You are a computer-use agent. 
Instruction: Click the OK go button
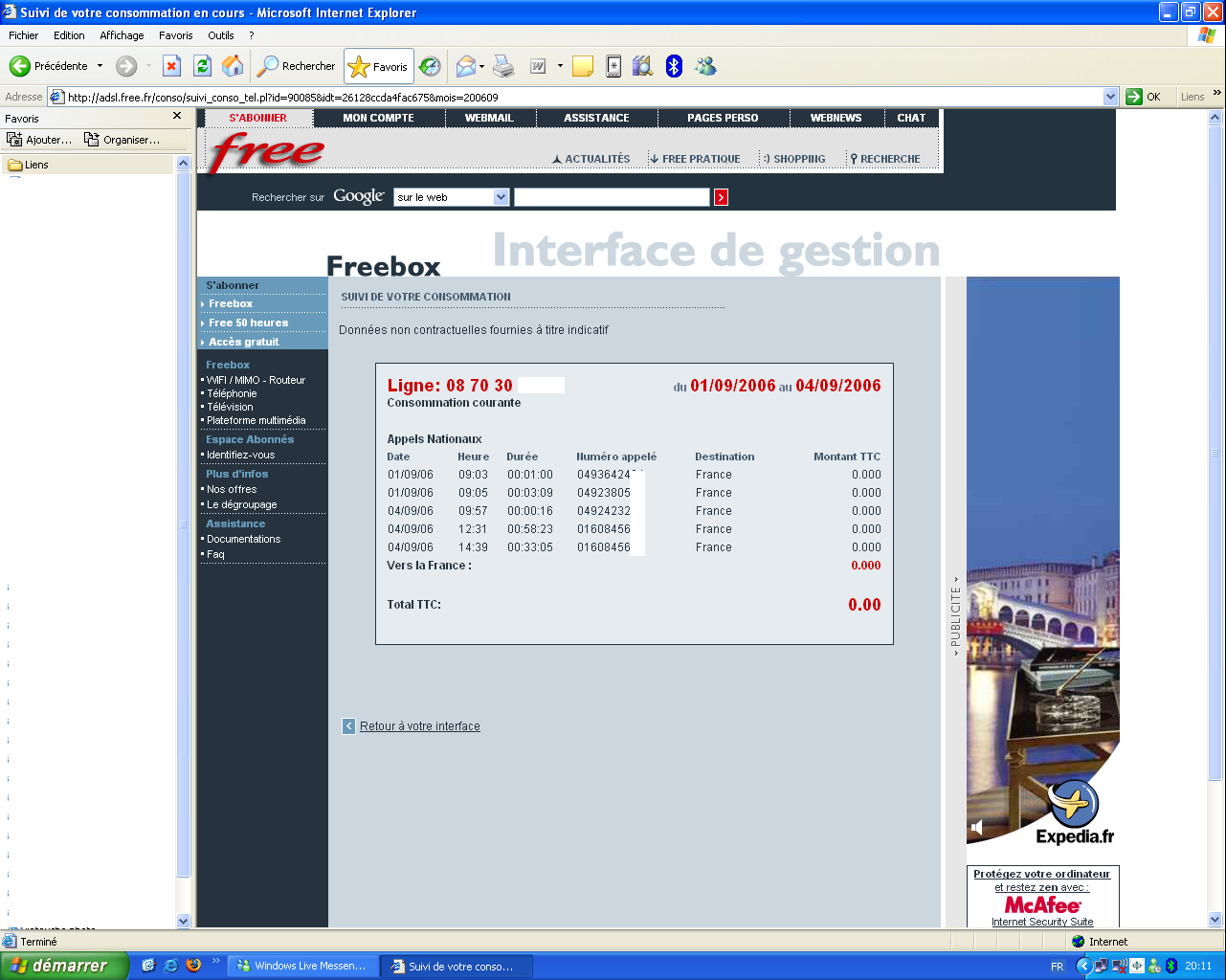pyautogui.click(x=1145, y=97)
